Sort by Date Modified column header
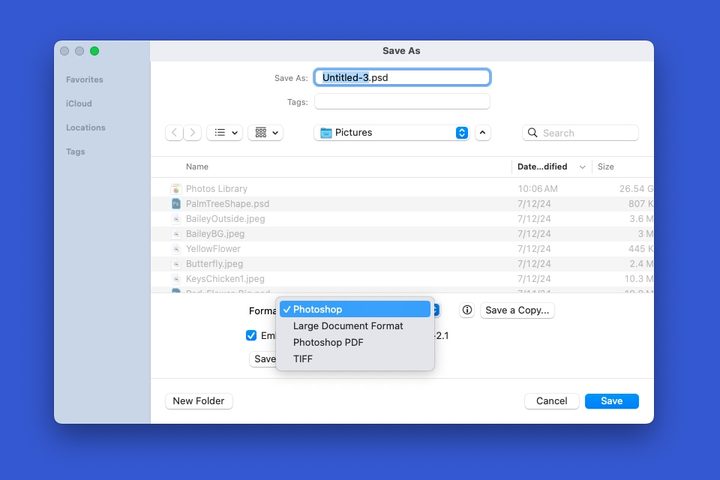This screenshot has height=480, width=720. (x=542, y=167)
